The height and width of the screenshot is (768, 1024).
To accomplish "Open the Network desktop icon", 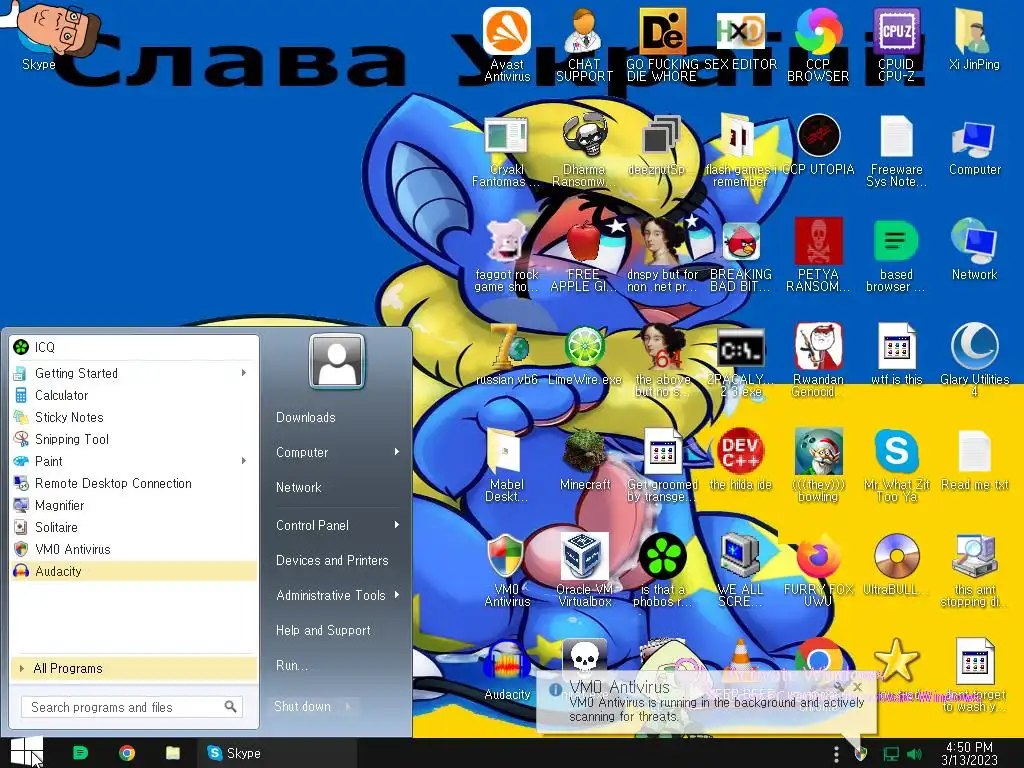I will tap(974, 249).
